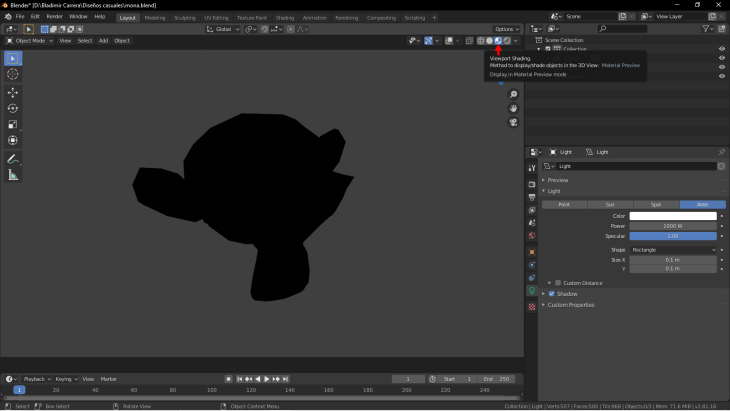Switch to the UV Editing workspace tab
730x411 pixels.
pyautogui.click(x=216, y=18)
